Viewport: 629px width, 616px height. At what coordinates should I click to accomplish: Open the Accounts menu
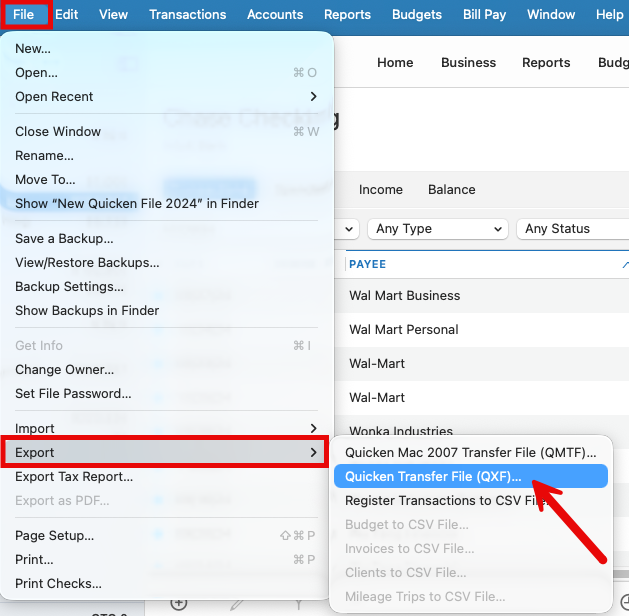click(275, 14)
